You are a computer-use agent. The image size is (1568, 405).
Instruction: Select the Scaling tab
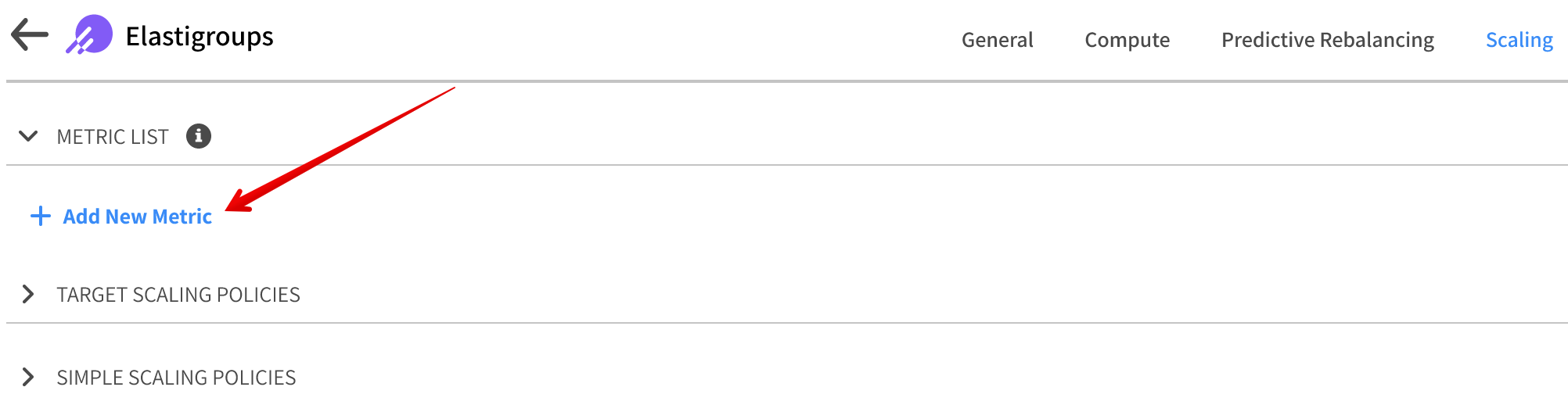[x=1519, y=40]
